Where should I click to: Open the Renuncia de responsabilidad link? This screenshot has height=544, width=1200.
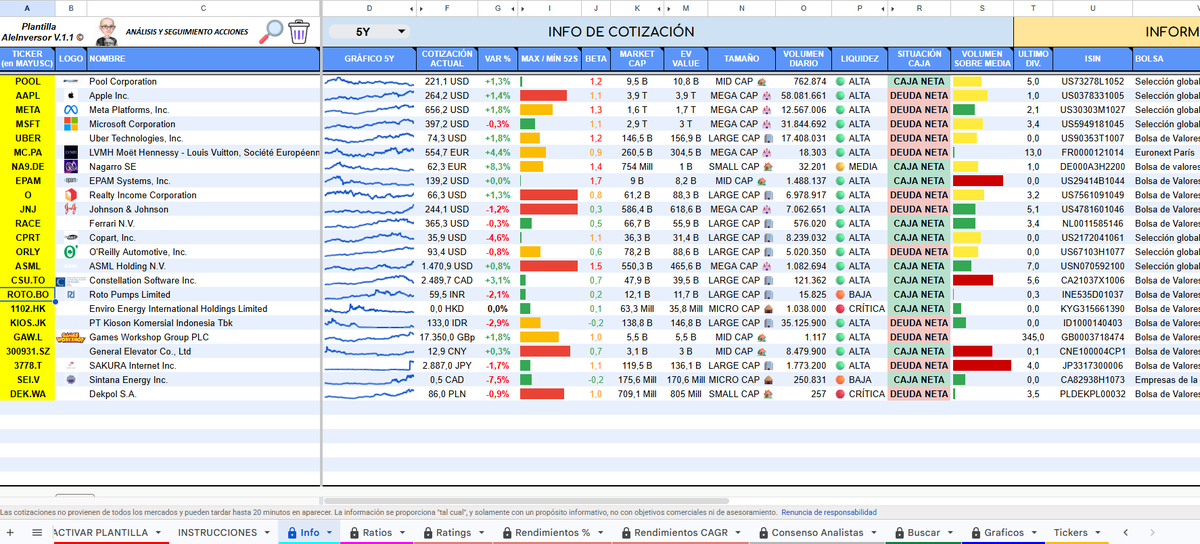click(x=829, y=512)
